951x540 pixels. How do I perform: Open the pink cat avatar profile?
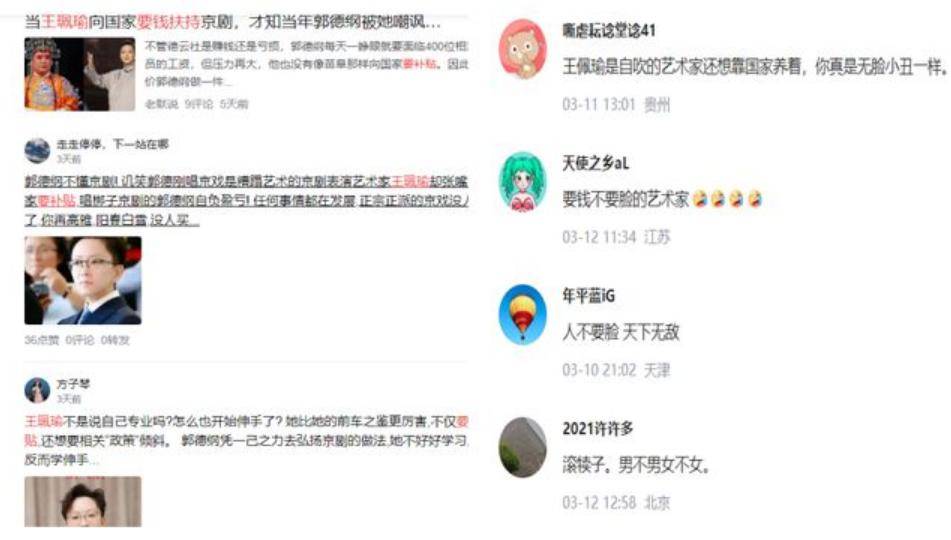[x=522, y=49]
